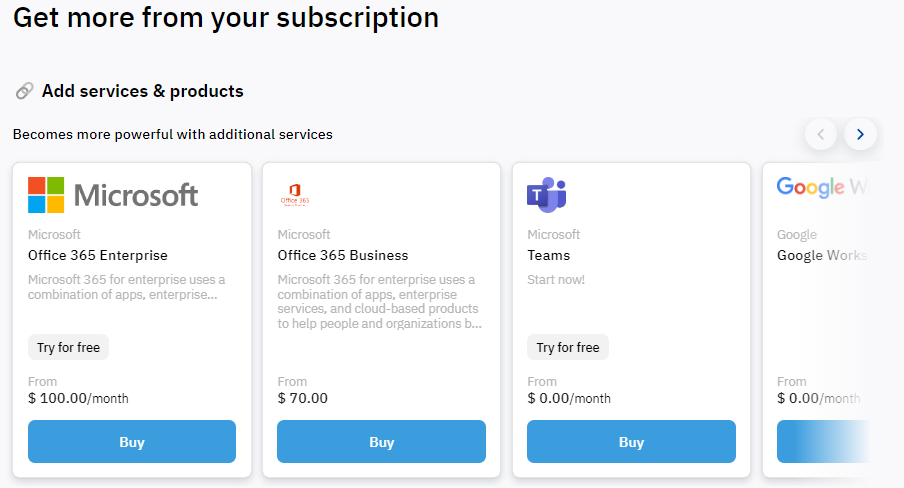Click the Office 365 Business description text
The image size is (904, 488).
click(380, 302)
